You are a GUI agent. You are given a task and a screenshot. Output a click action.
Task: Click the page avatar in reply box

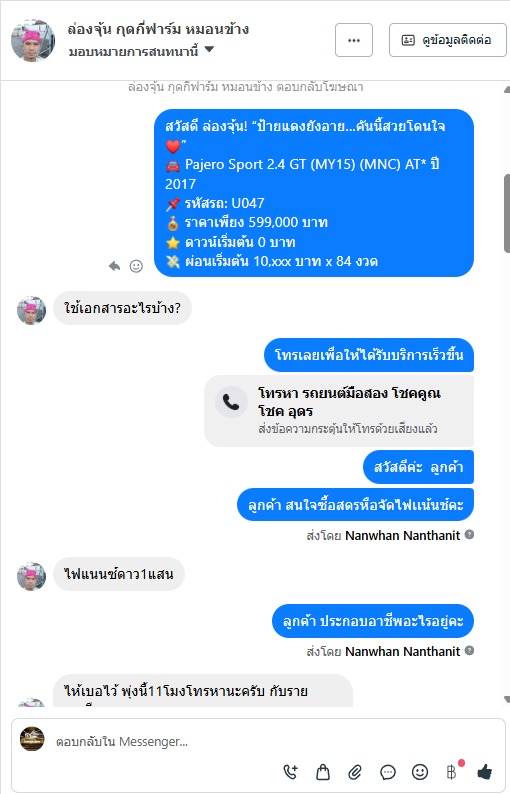[x=32, y=739]
